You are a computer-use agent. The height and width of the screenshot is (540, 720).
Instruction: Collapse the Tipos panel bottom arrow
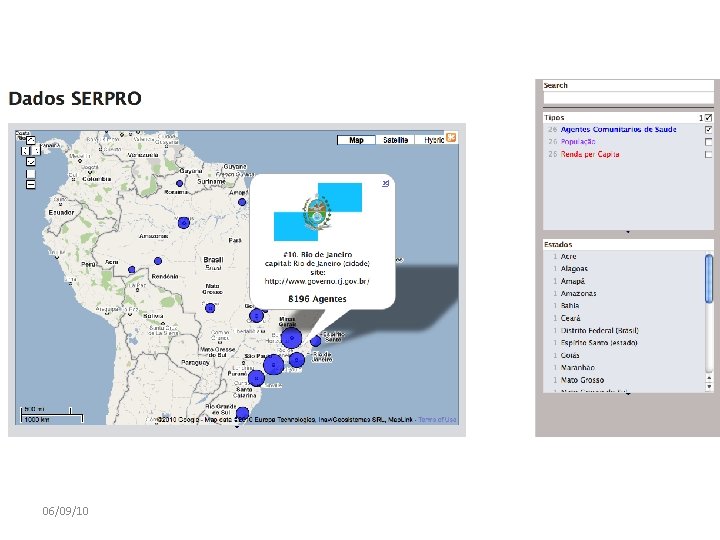tap(628, 232)
